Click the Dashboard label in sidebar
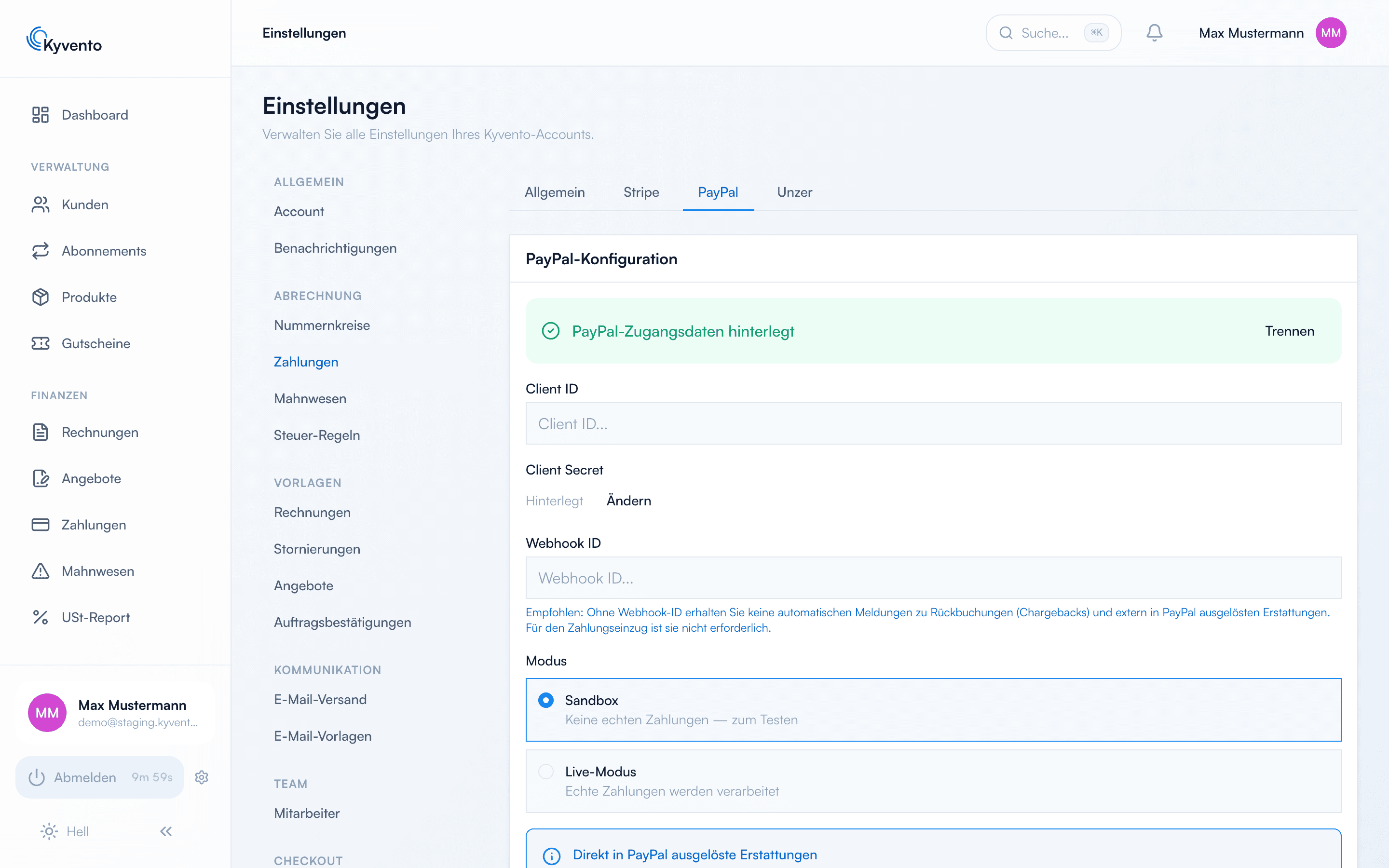The image size is (1389, 868). [x=95, y=115]
